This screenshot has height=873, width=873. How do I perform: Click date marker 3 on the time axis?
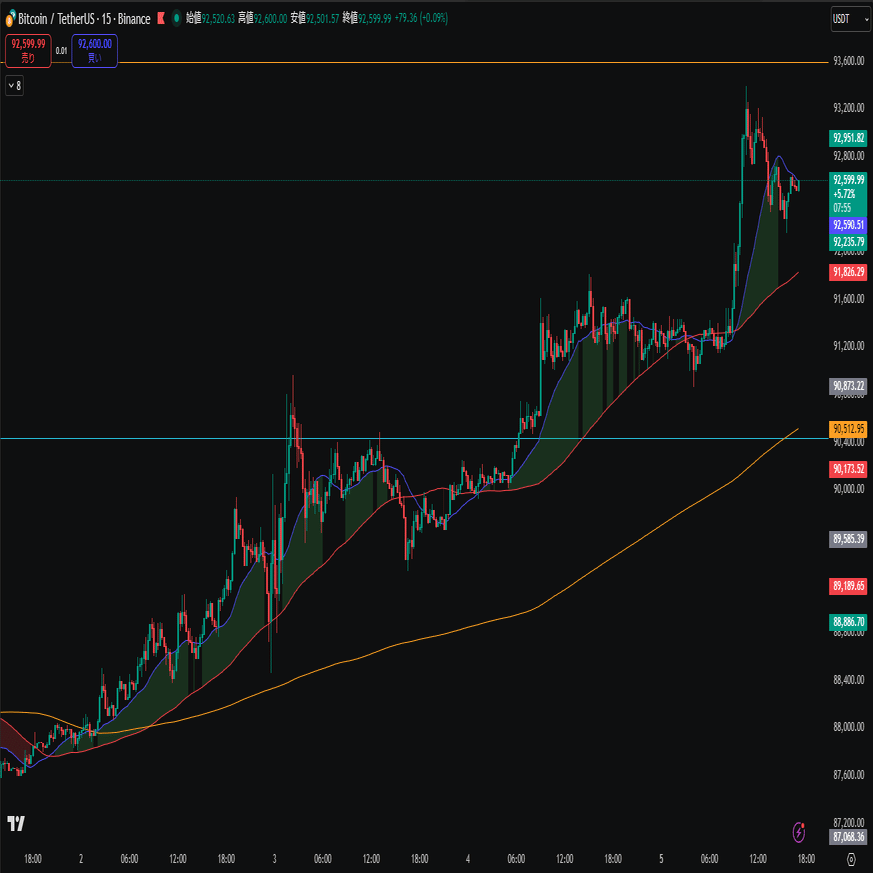click(x=274, y=859)
